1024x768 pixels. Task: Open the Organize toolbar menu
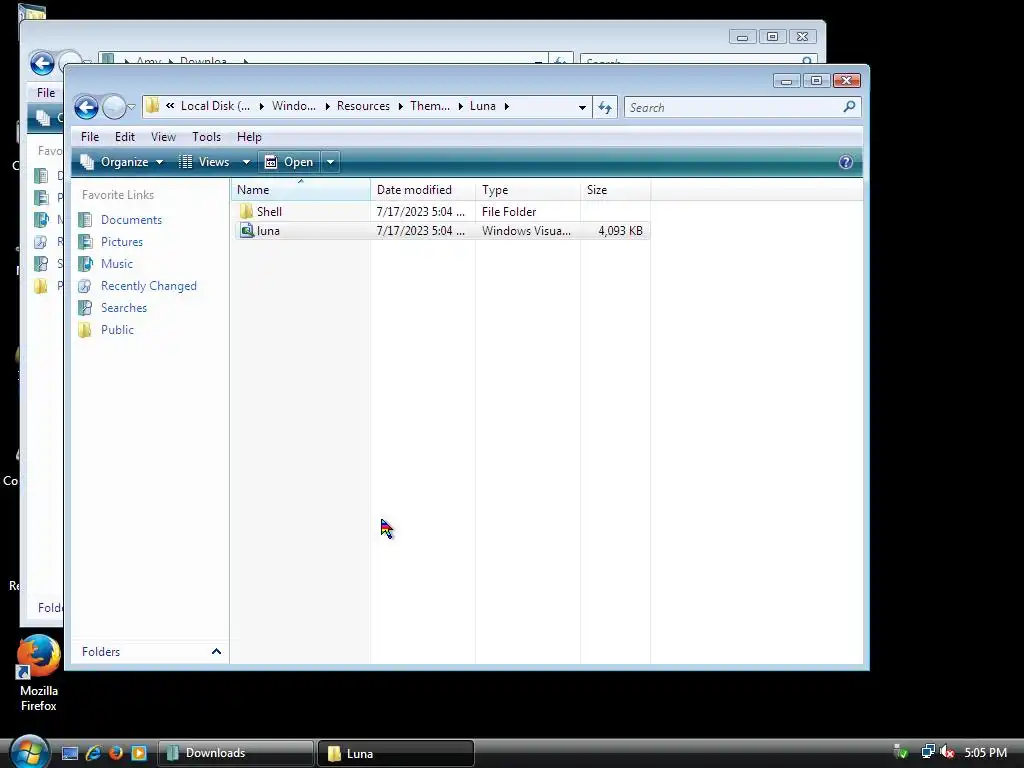point(121,162)
